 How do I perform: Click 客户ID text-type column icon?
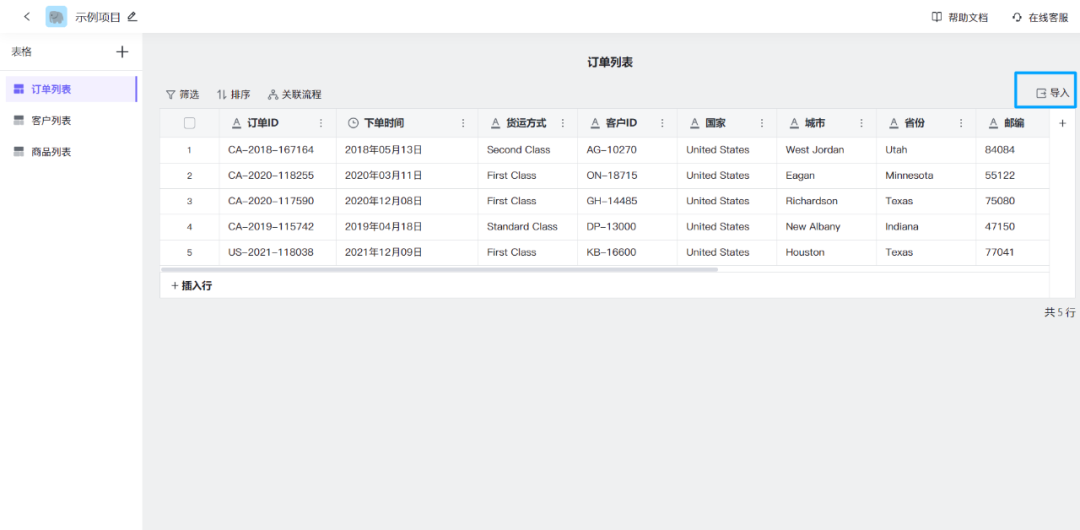(595, 123)
